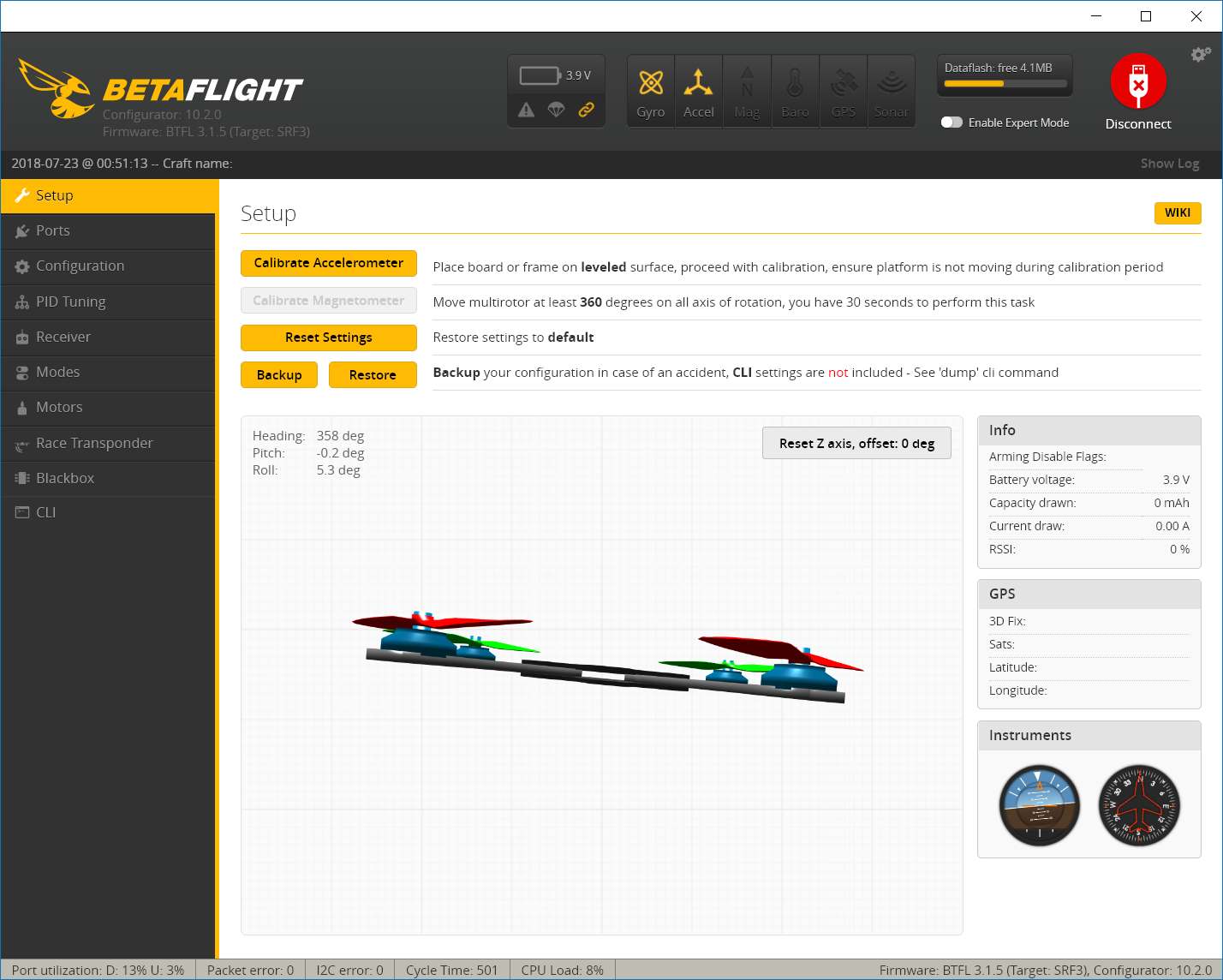Viewport: 1223px width, 980px height.
Task: Open the Setup tab
Action: 108,195
